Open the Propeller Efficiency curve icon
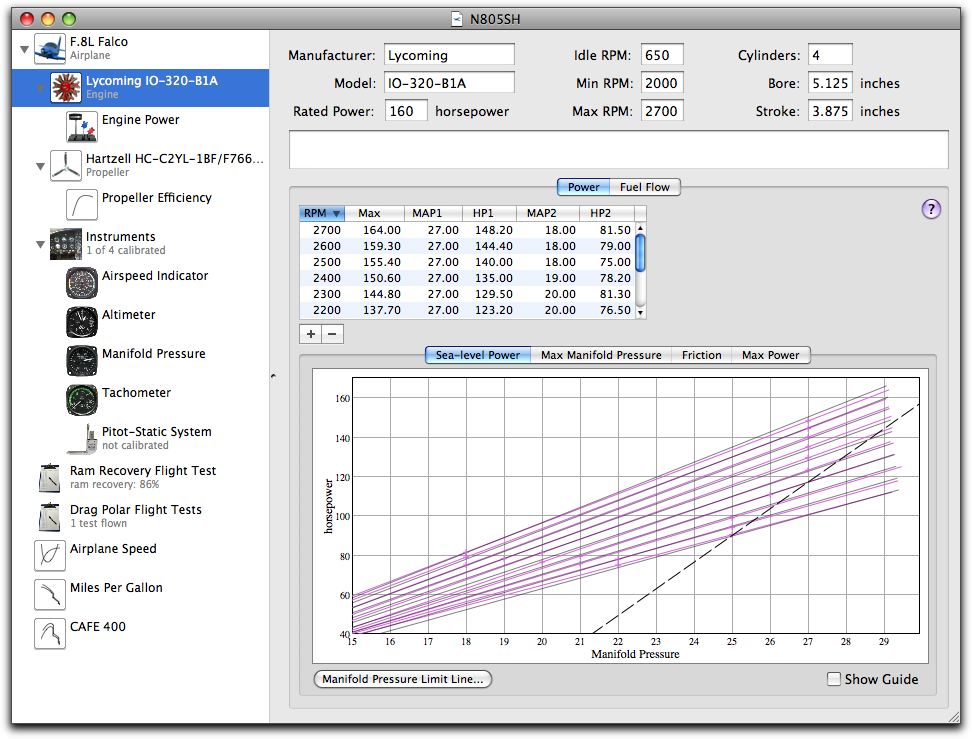972x739 pixels. [x=82, y=205]
